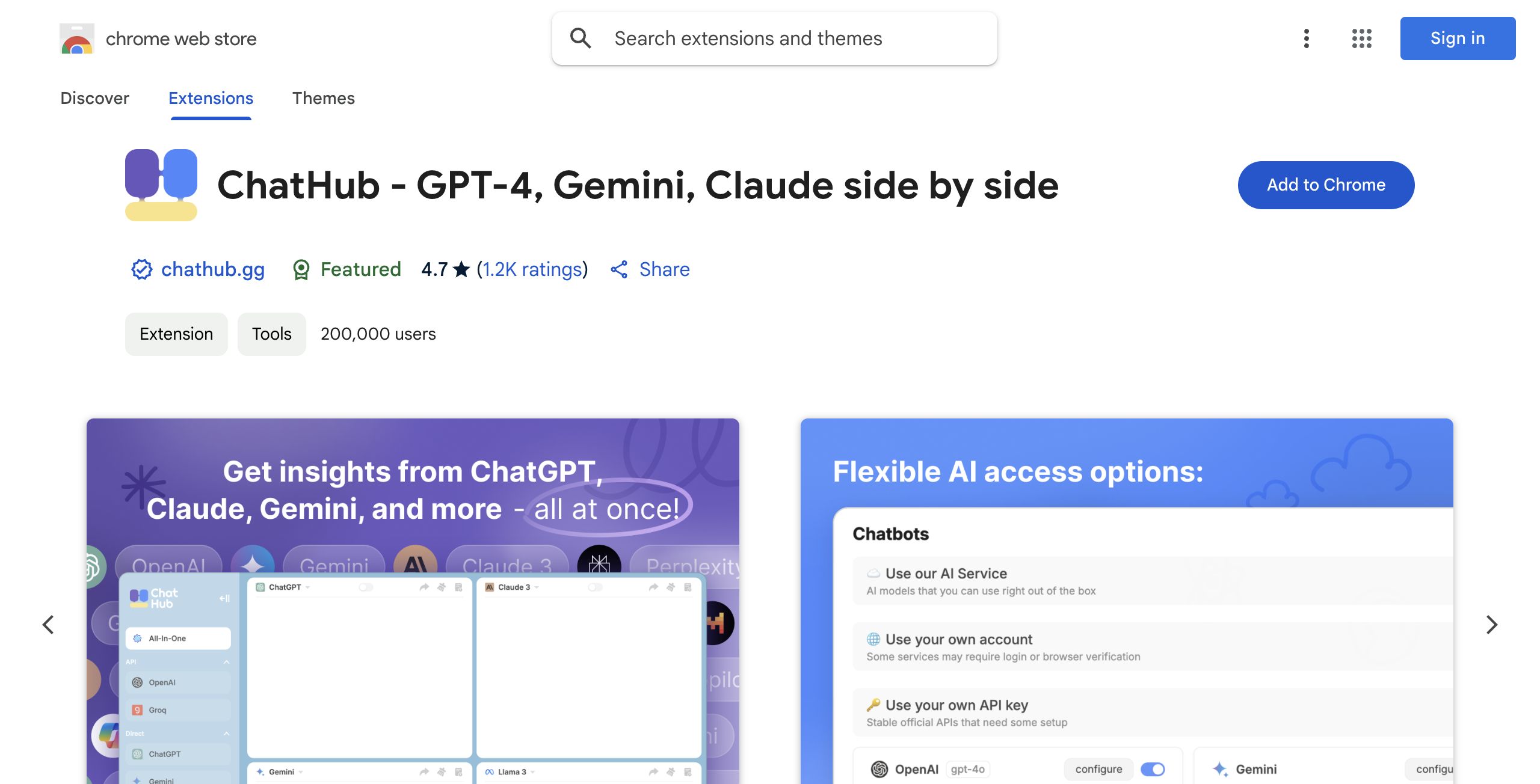Click the Sign in button
This screenshot has width=1540, height=784.
pyautogui.click(x=1458, y=38)
